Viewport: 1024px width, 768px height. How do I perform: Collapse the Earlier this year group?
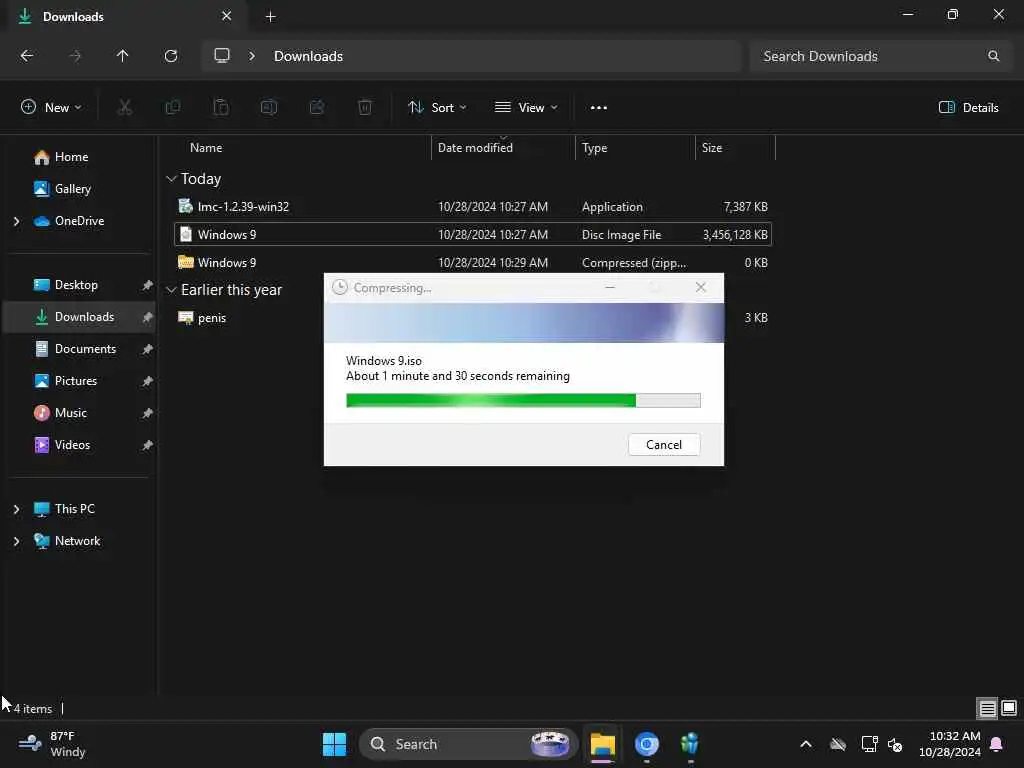[171, 289]
